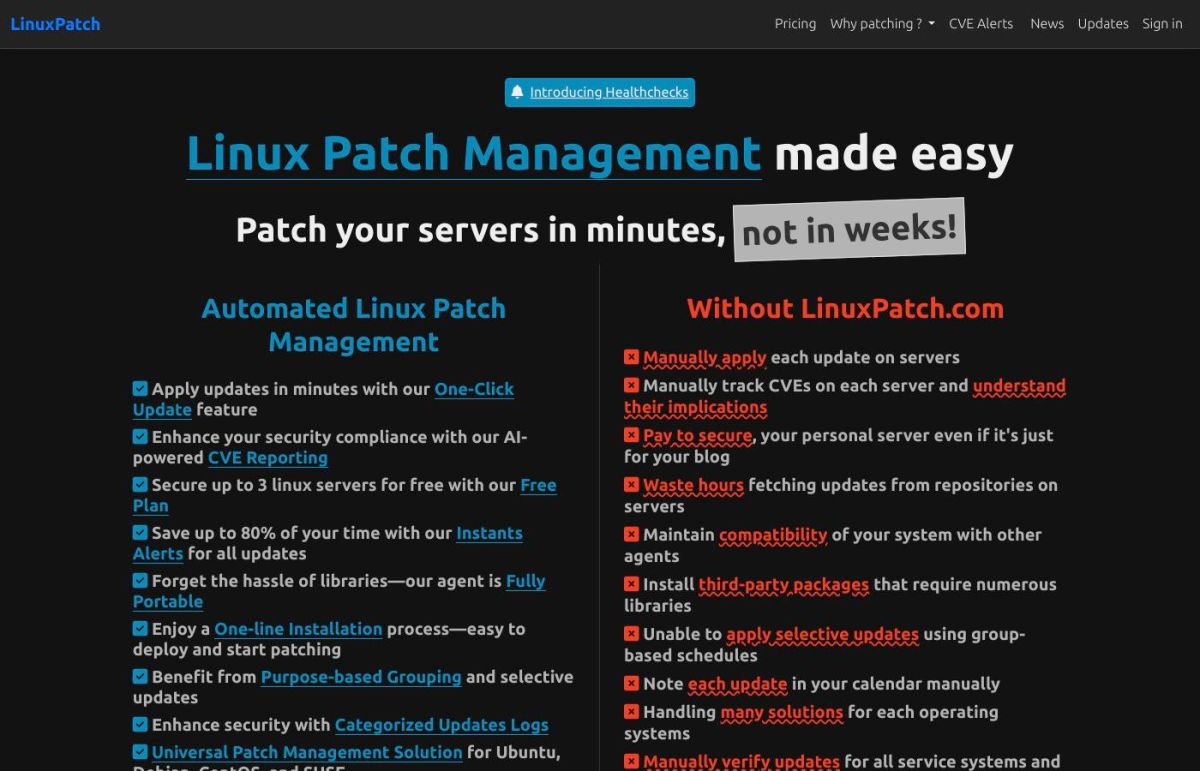Screen dimensions: 1200x771
Task: Click check icon beside Universal Patch Management
Action: coord(140,751)
